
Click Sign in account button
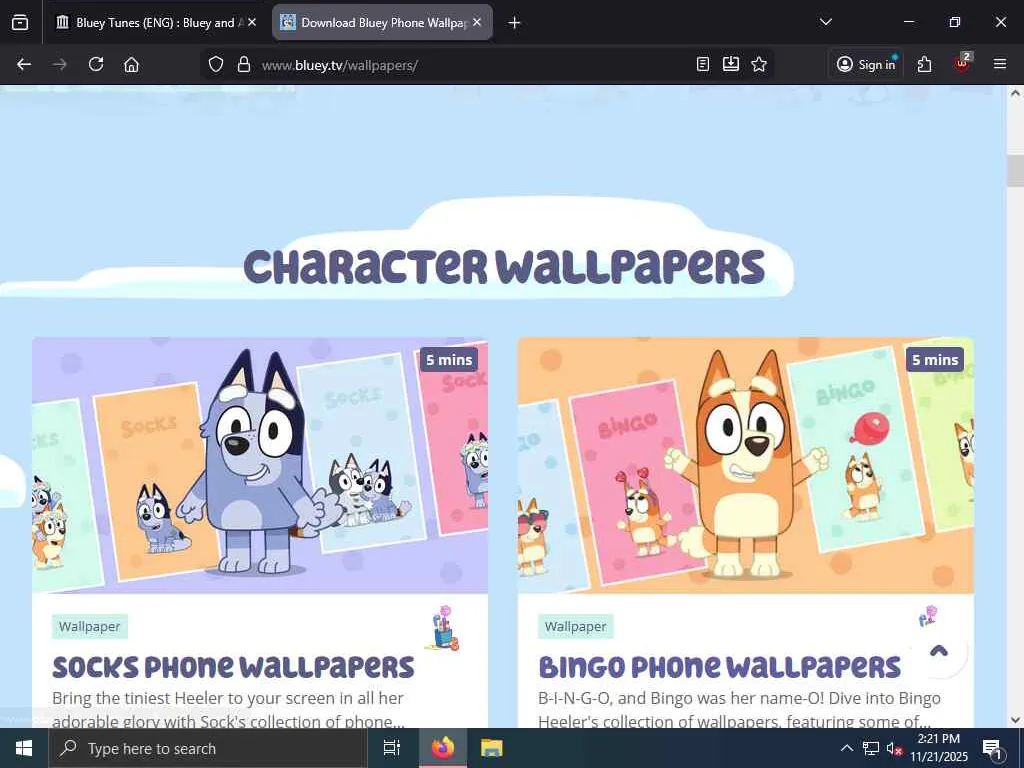click(x=866, y=64)
